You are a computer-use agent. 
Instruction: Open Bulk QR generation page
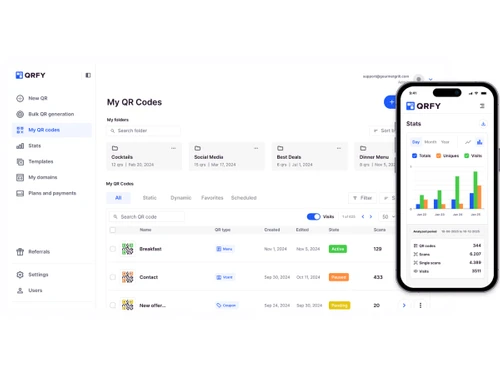coord(52,114)
